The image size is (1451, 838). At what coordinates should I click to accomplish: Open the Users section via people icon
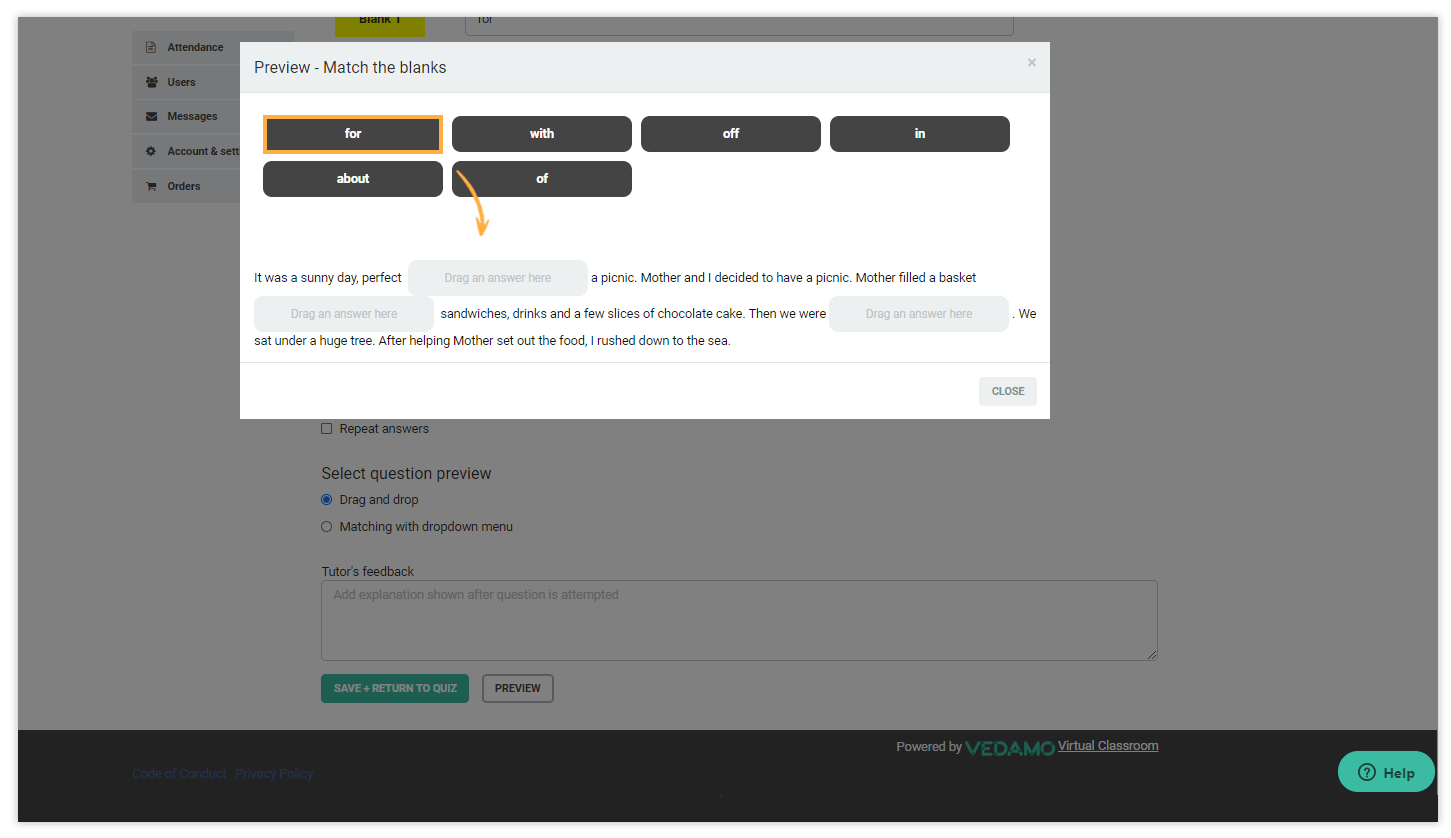pos(152,81)
